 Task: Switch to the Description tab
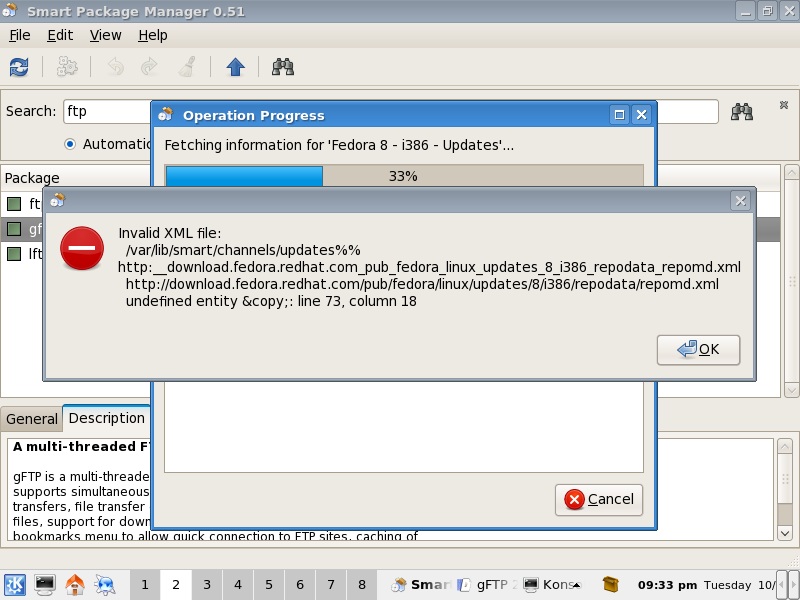click(107, 418)
